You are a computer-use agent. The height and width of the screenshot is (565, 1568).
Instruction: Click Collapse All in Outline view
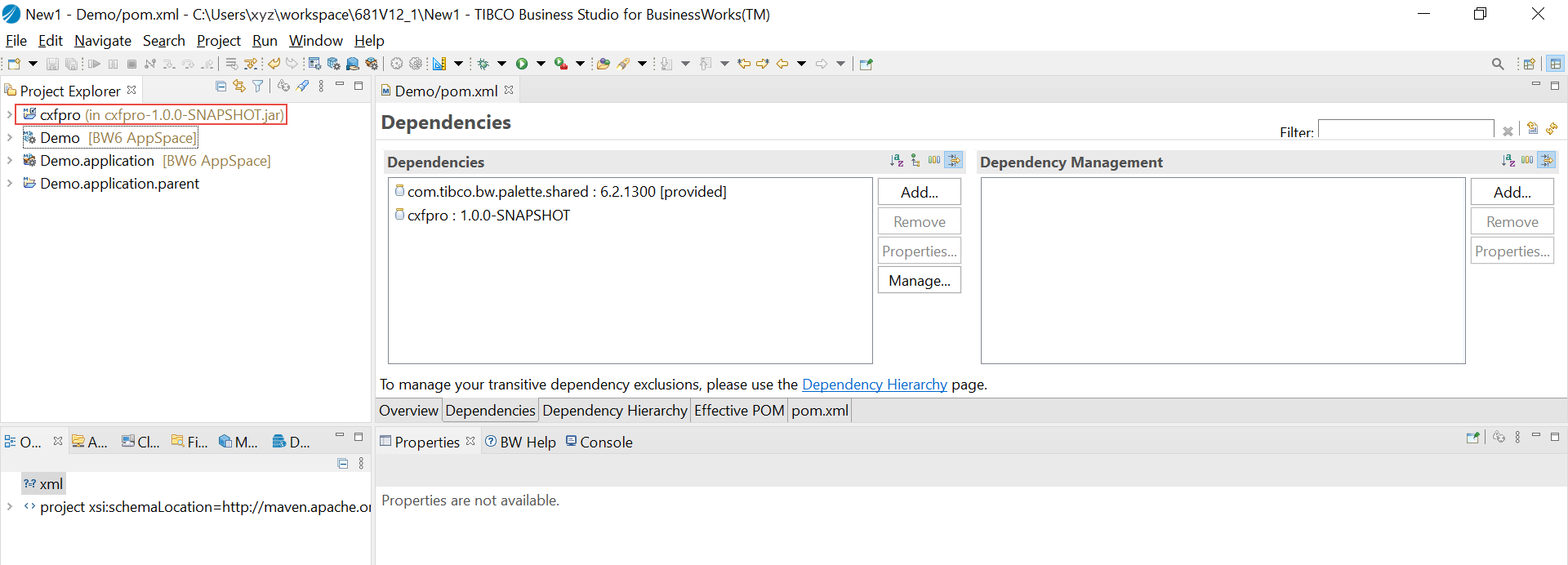pyautogui.click(x=343, y=463)
